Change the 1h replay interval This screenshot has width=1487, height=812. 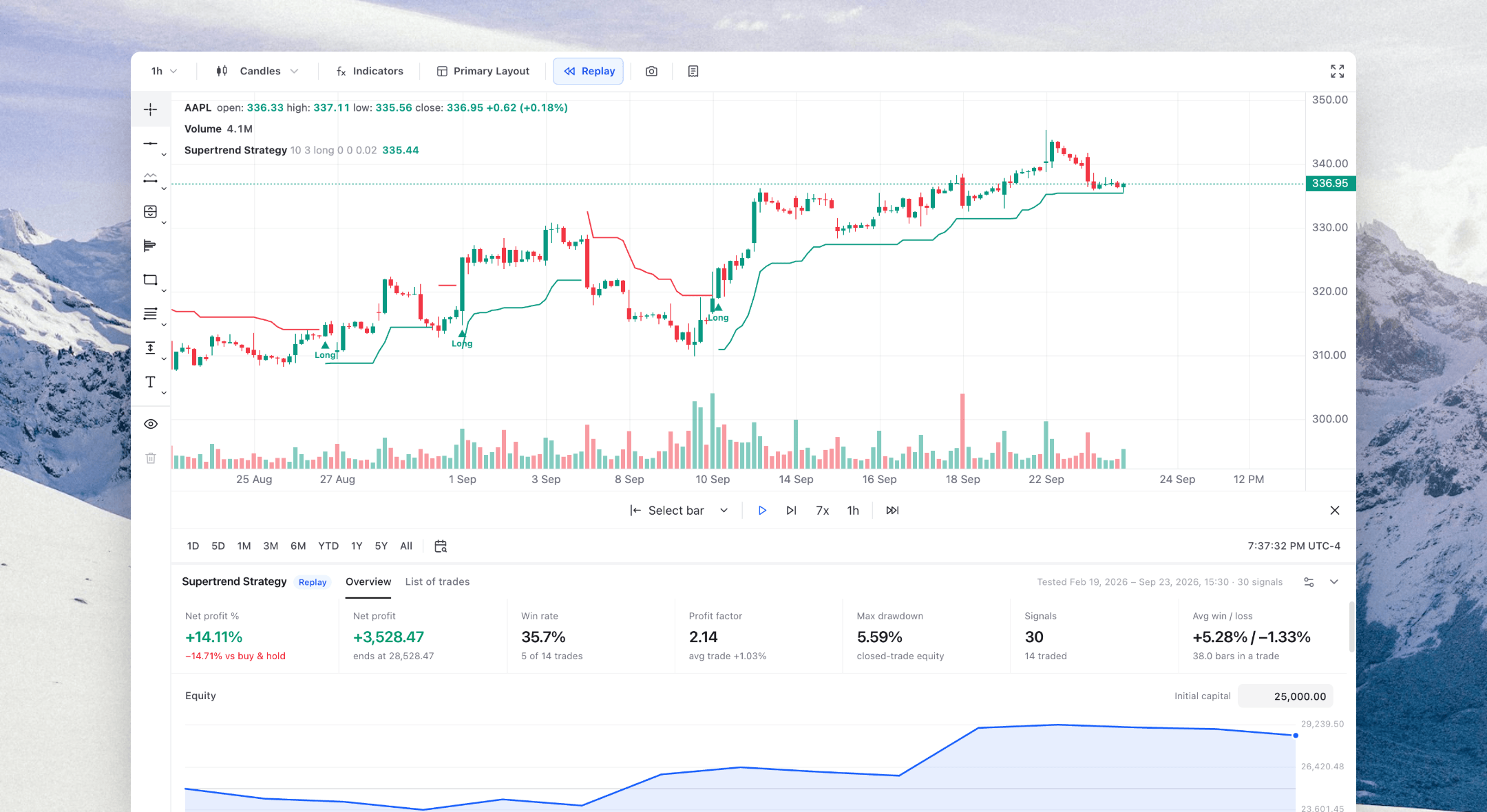[x=853, y=510]
